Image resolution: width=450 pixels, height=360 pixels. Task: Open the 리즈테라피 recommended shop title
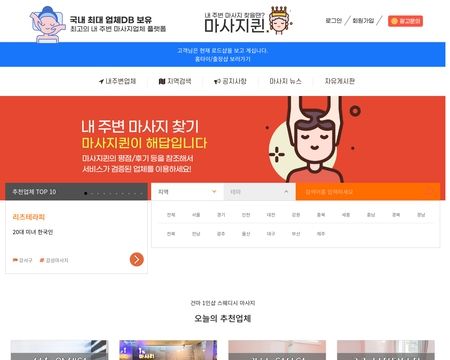point(28,217)
